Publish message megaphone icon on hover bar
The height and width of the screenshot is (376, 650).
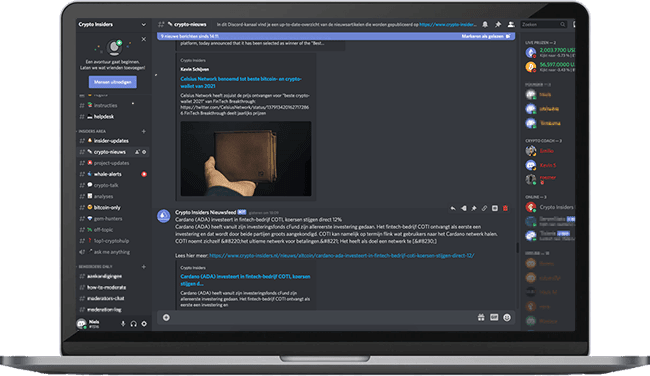pyautogui.click(x=463, y=209)
